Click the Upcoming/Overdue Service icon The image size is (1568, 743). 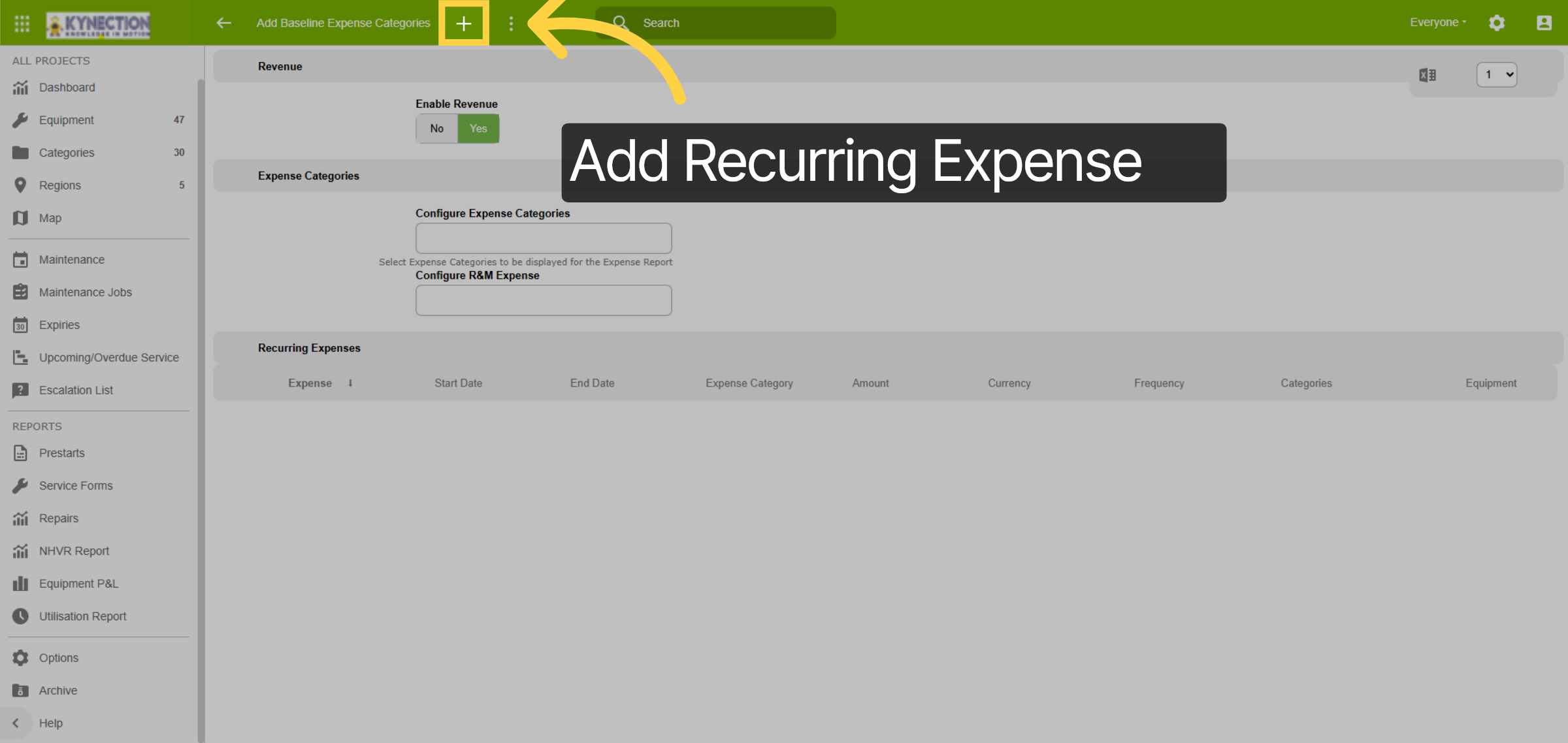pyautogui.click(x=20, y=358)
